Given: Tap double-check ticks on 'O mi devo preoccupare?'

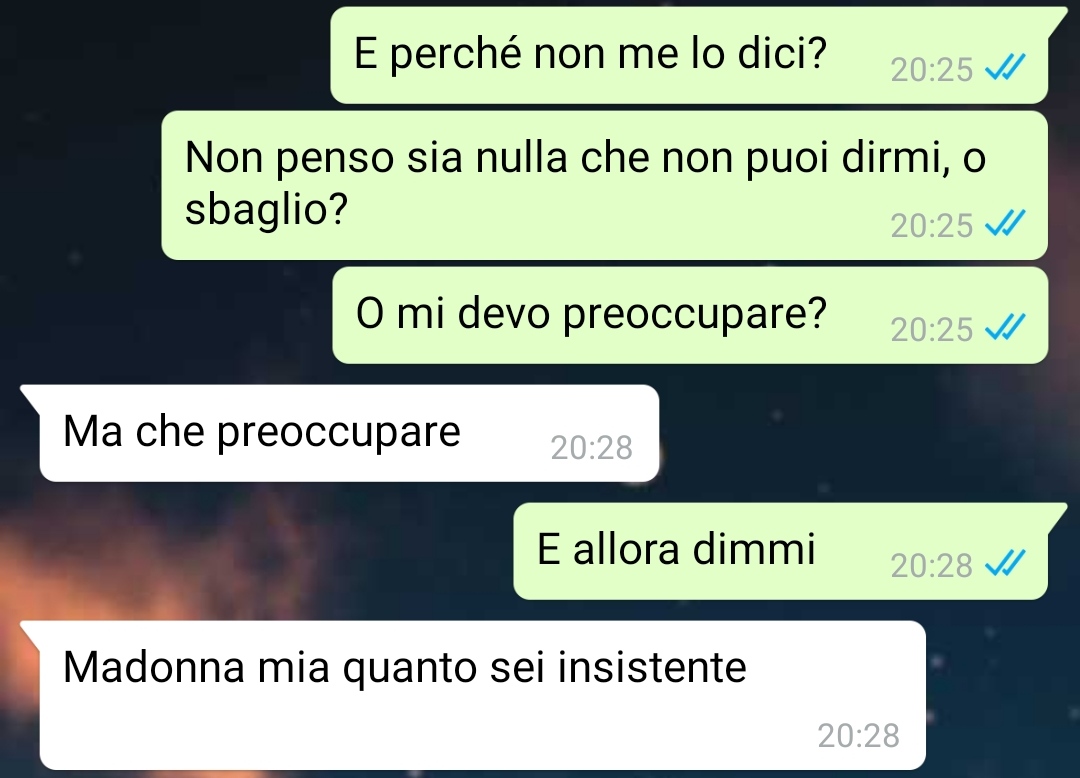Looking at the screenshot, I should (x=1005, y=328).
